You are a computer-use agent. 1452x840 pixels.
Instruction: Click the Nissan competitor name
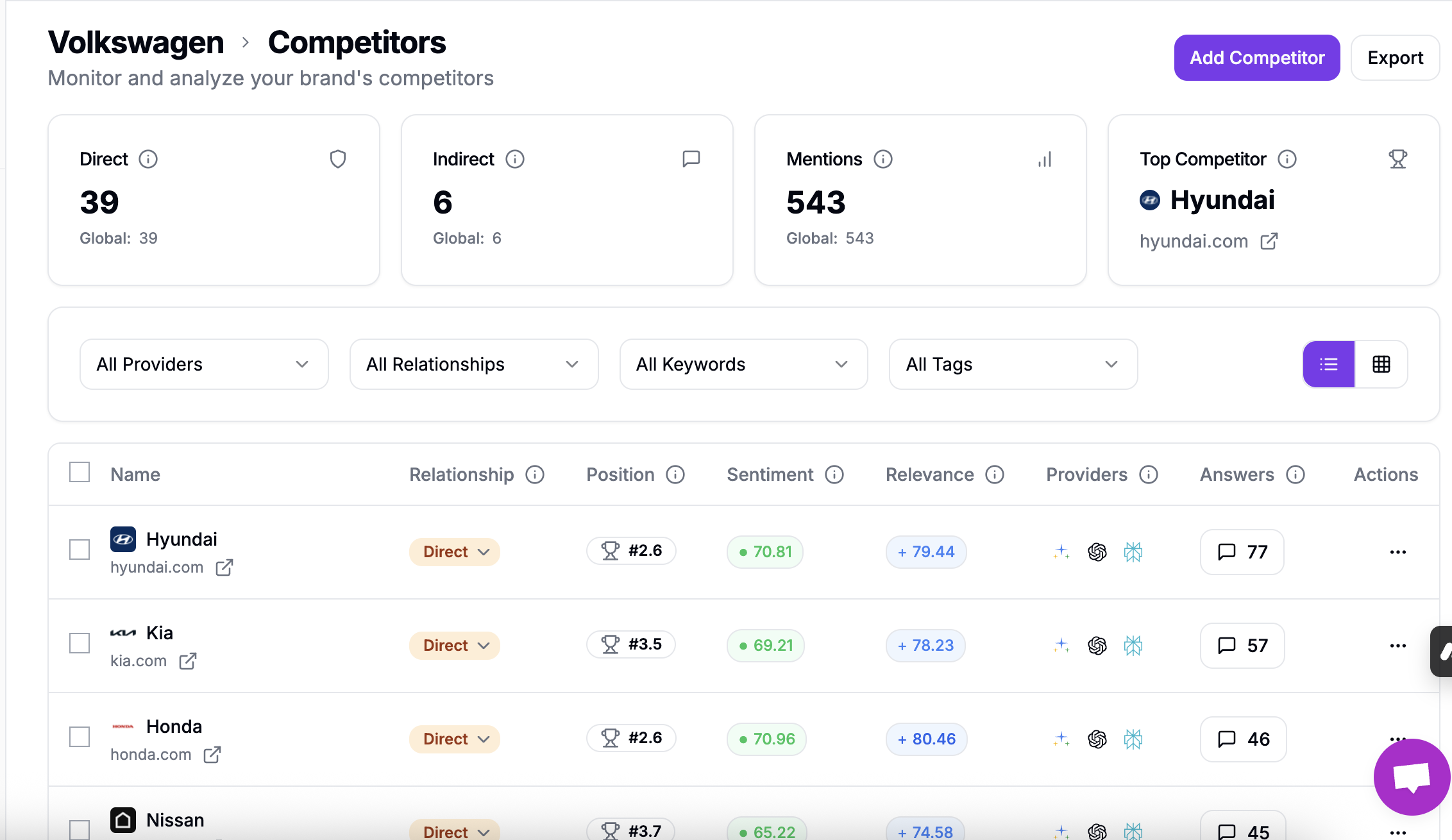coord(175,820)
